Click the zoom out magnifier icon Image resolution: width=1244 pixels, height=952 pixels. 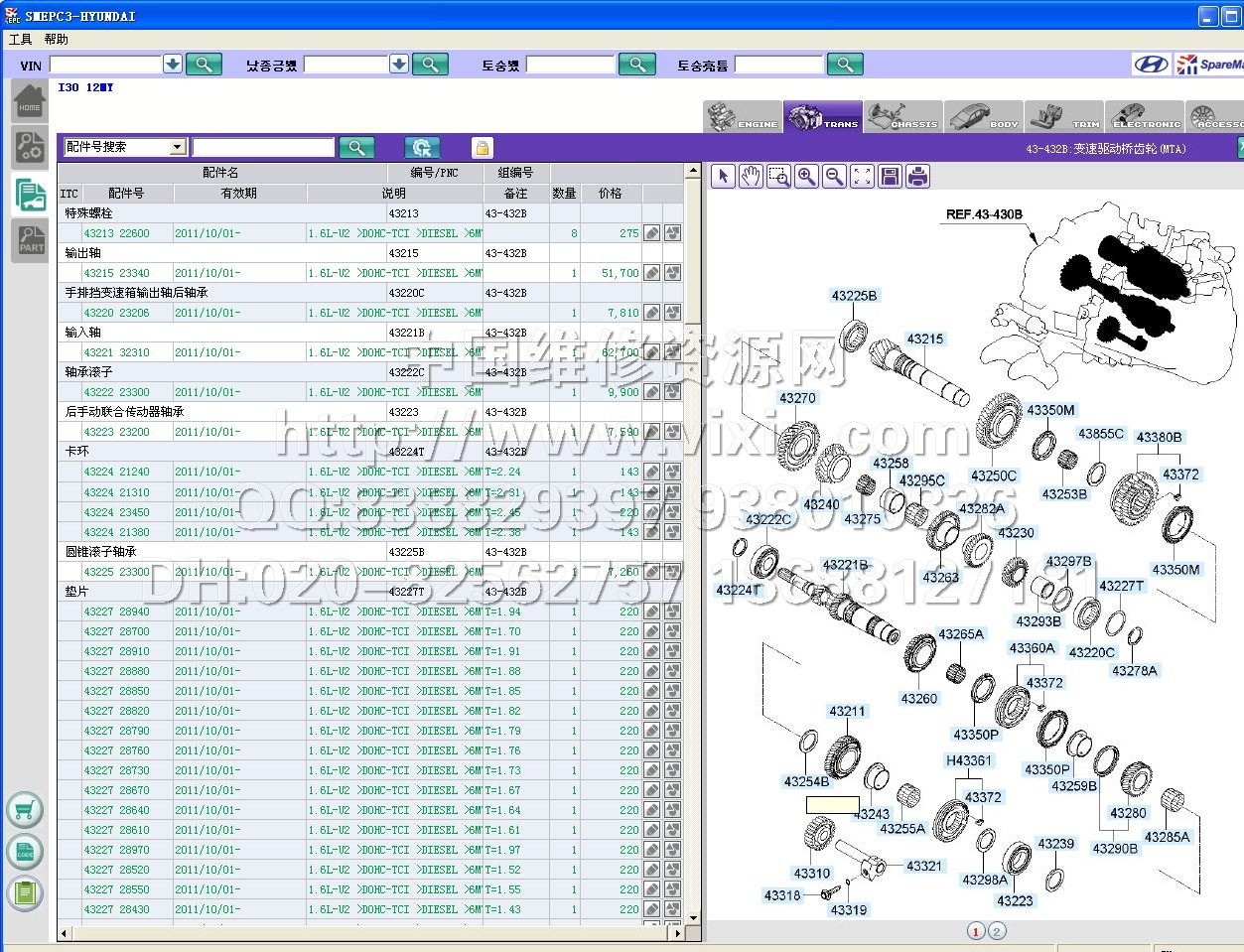835,177
